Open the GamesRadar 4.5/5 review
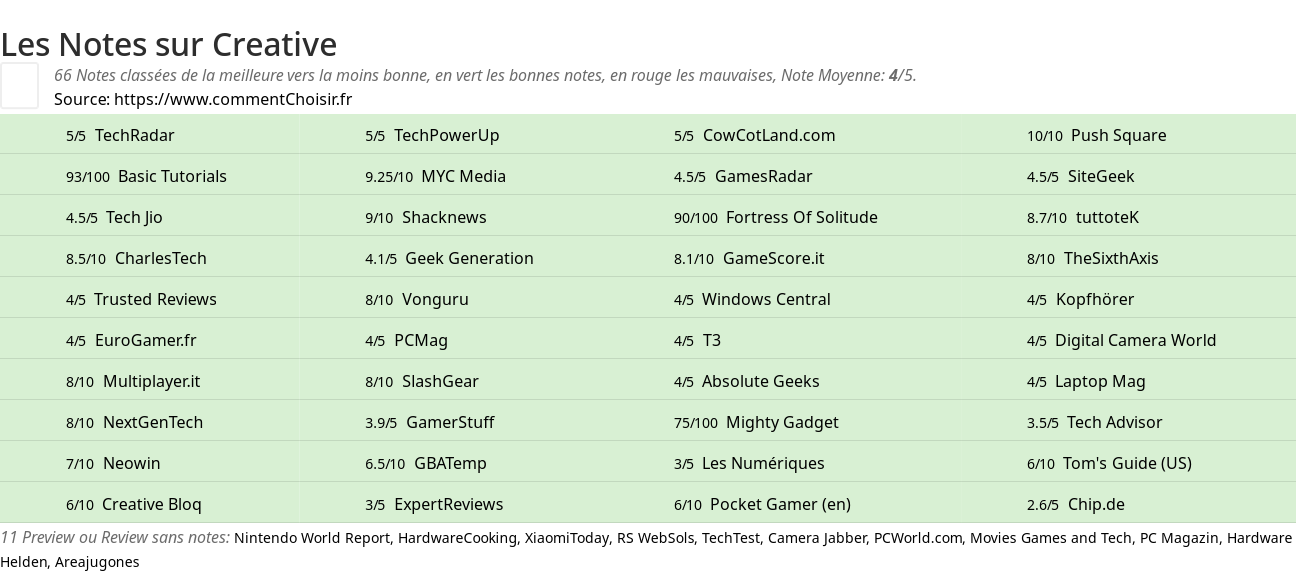Screen dimensions: 1296x572 coord(743,176)
